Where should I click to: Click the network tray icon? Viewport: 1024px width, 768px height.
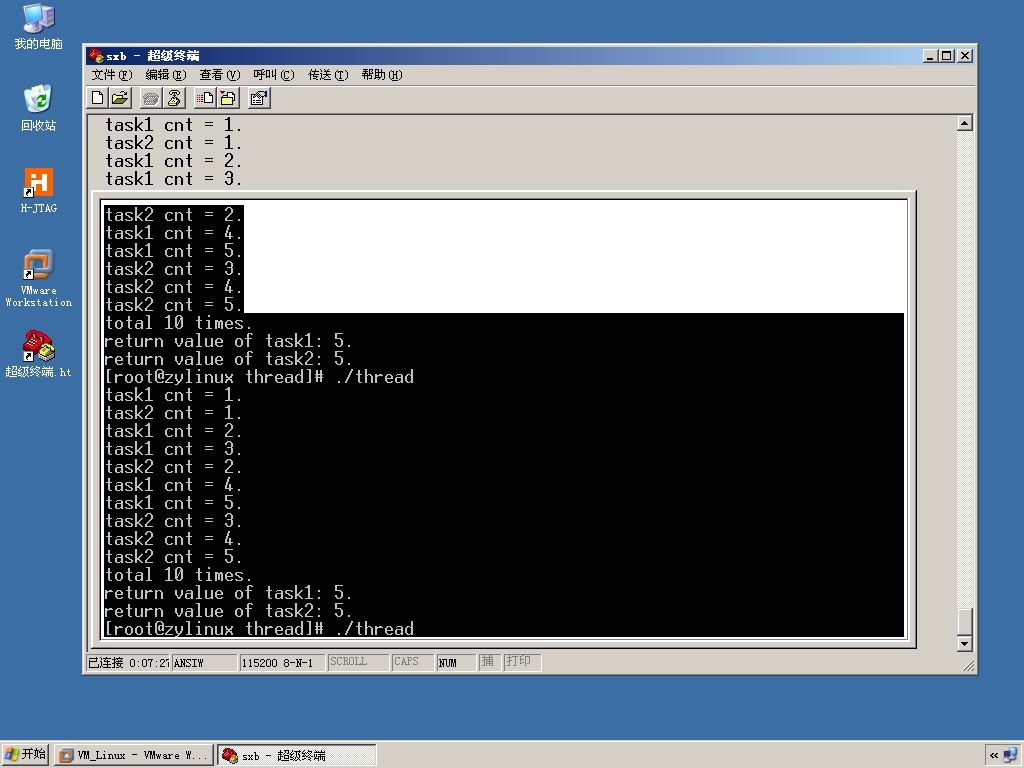tap(1012, 755)
